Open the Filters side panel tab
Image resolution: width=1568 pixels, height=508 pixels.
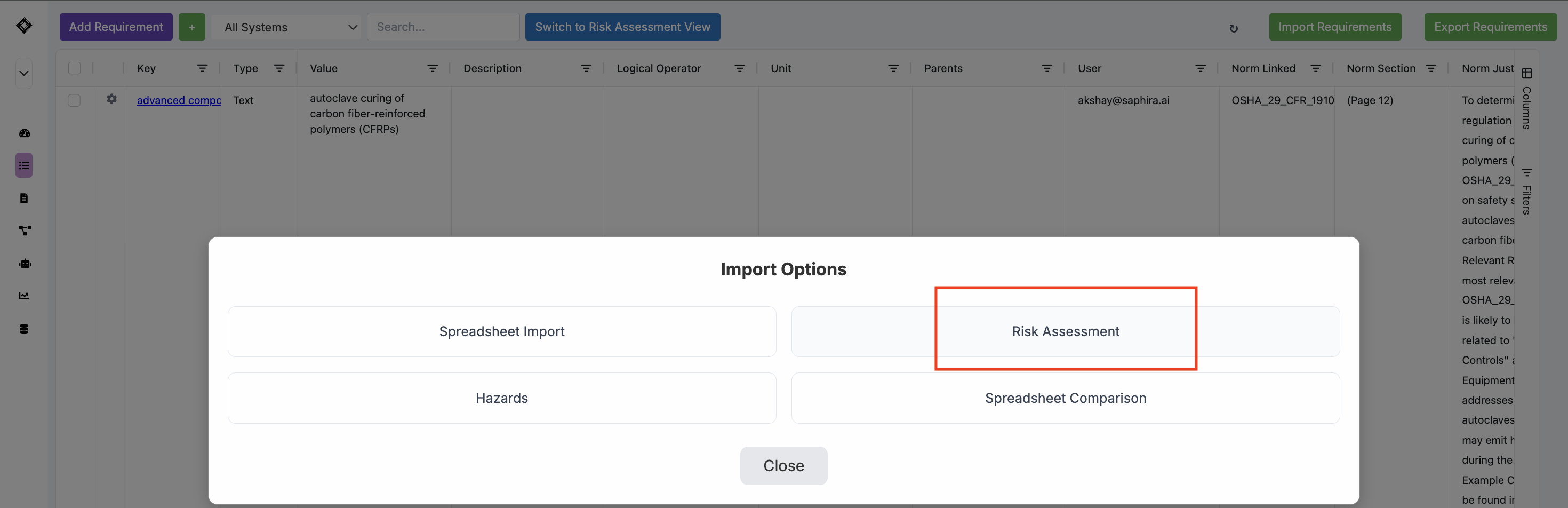[x=1526, y=191]
